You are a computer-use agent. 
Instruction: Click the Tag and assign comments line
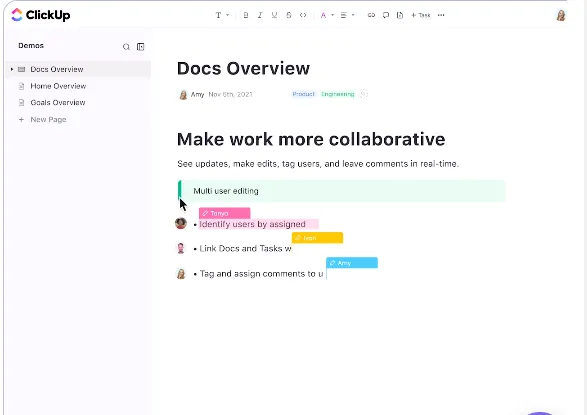[261, 274]
